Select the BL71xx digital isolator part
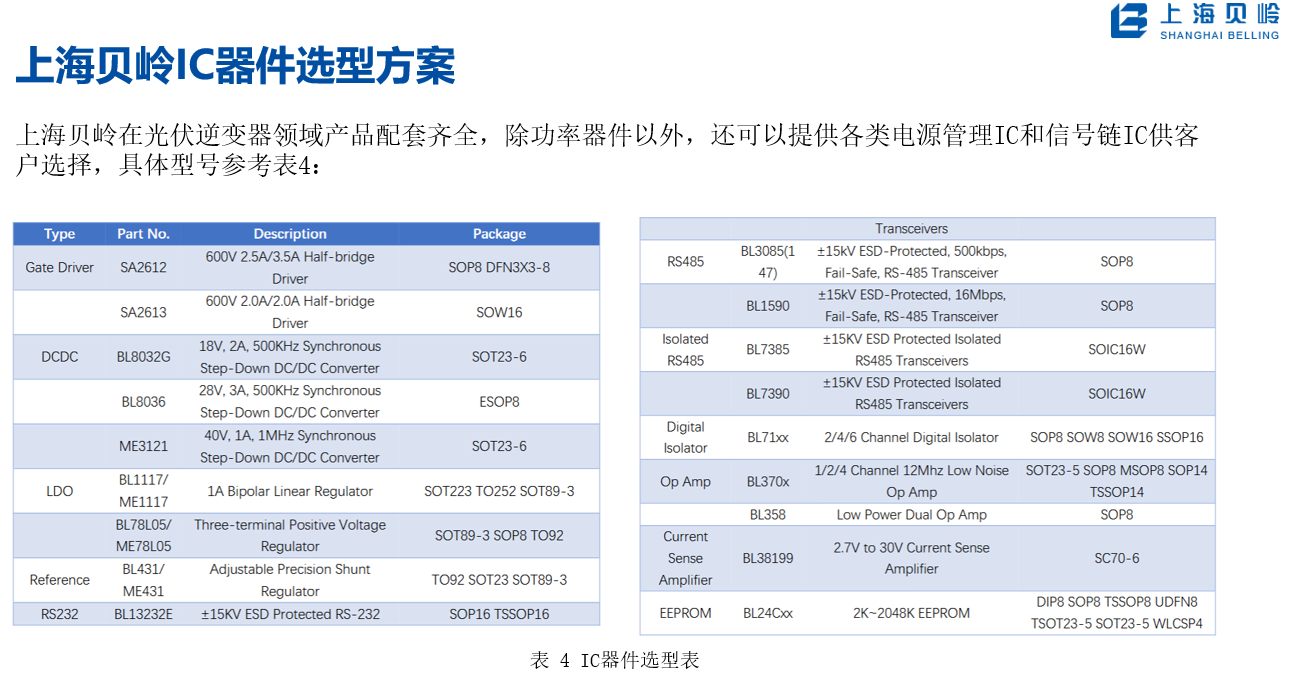Screen dimensions: 1295x689 pos(767,438)
